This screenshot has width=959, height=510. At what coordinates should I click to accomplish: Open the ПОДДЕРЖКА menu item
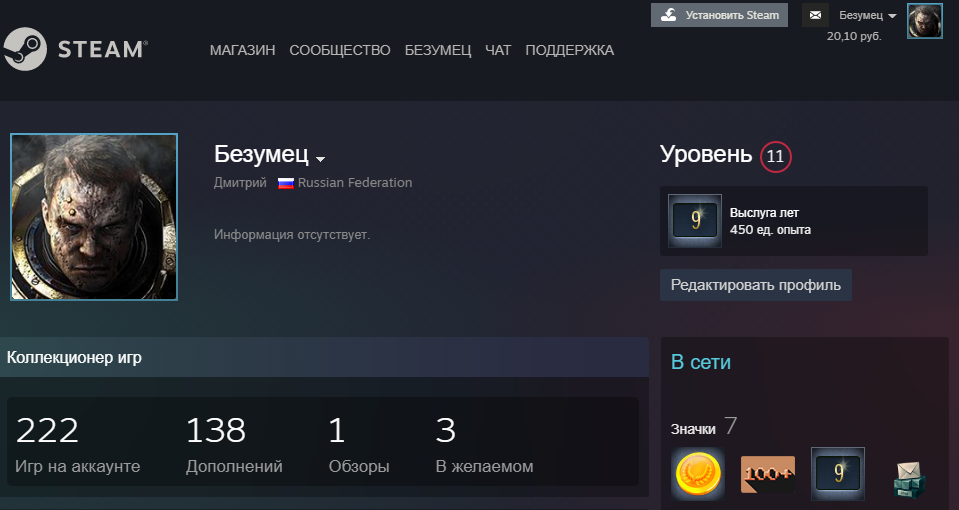point(569,50)
